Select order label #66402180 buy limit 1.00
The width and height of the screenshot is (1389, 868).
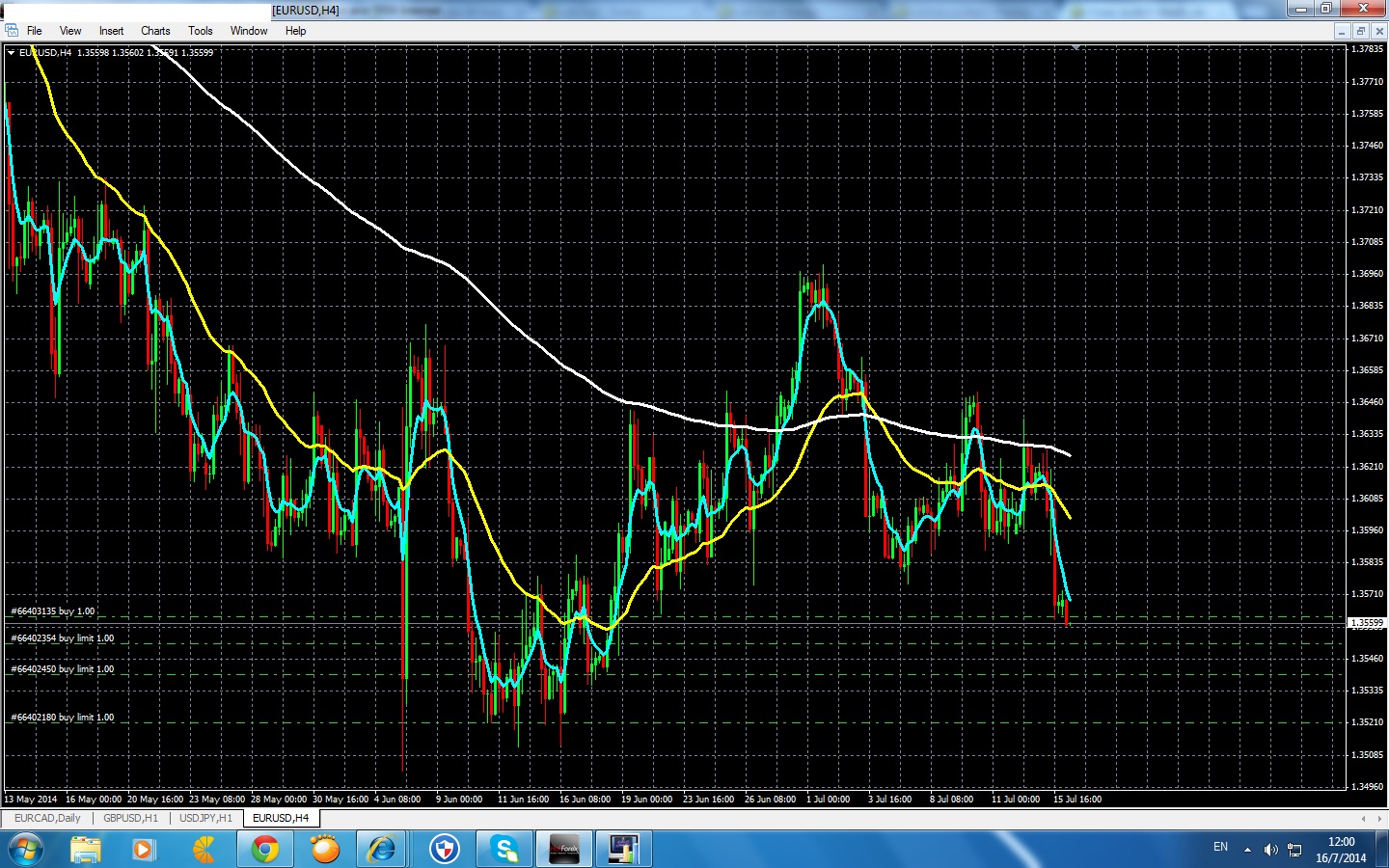pyautogui.click(x=63, y=718)
